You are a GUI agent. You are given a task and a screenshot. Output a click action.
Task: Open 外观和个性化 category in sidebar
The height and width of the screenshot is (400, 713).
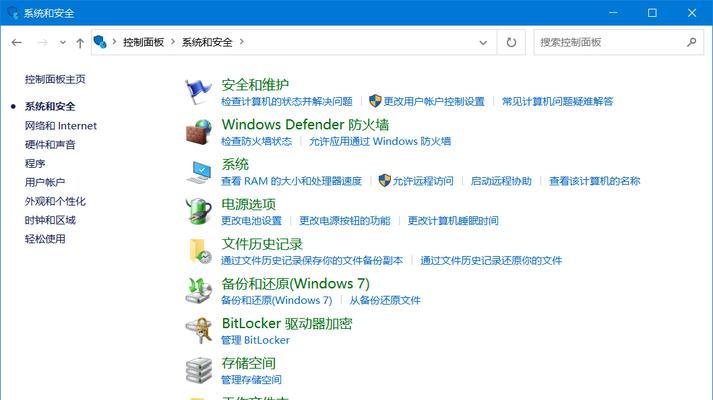(x=55, y=201)
